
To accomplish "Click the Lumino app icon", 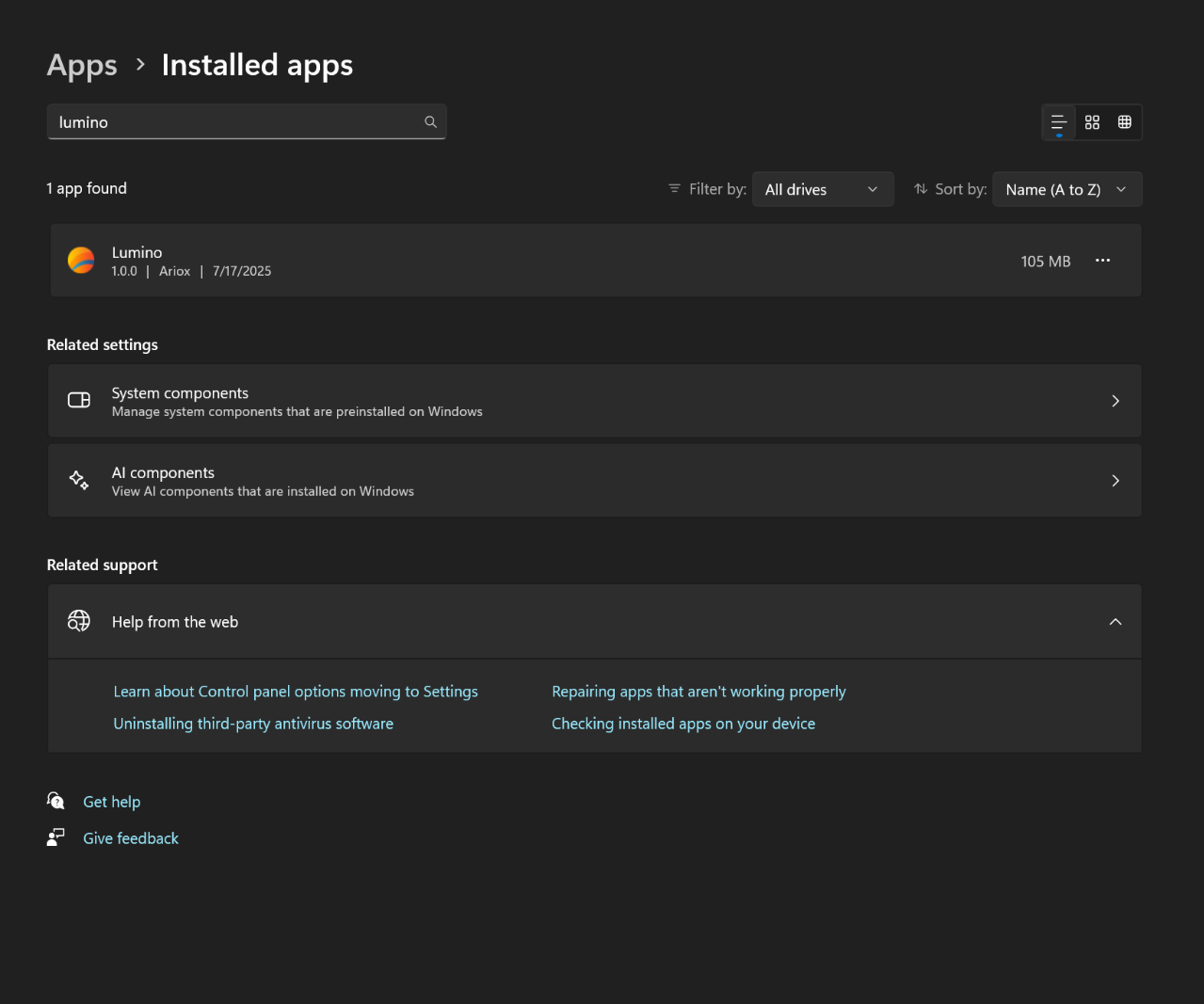I will click(81, 260).
